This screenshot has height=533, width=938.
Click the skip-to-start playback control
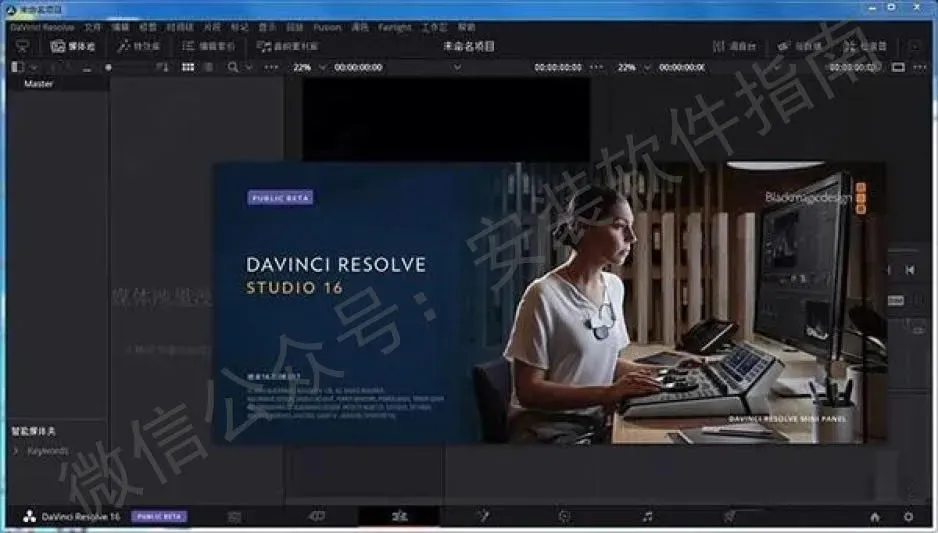point(909,270)
